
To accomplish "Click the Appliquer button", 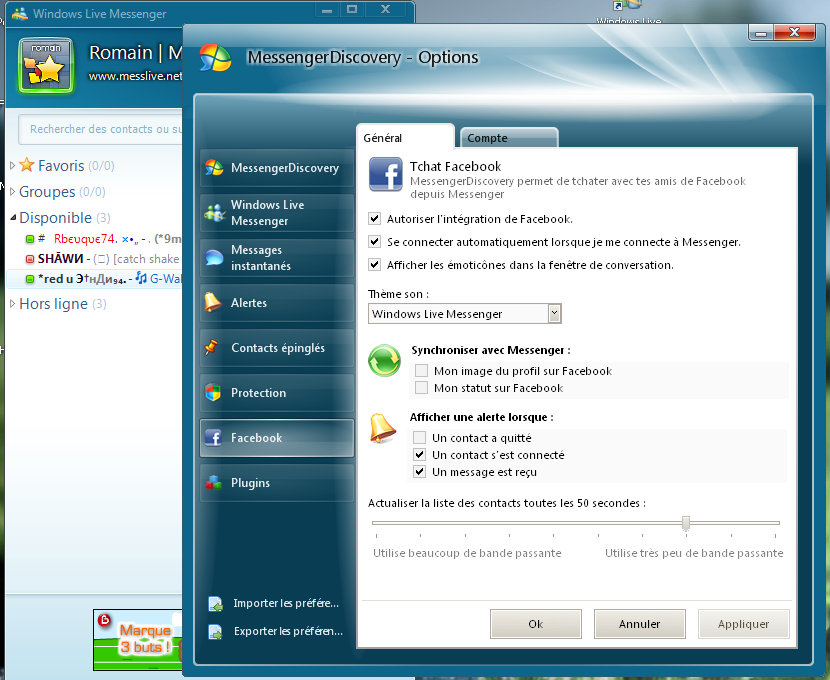I will click(x=743, y=624).
